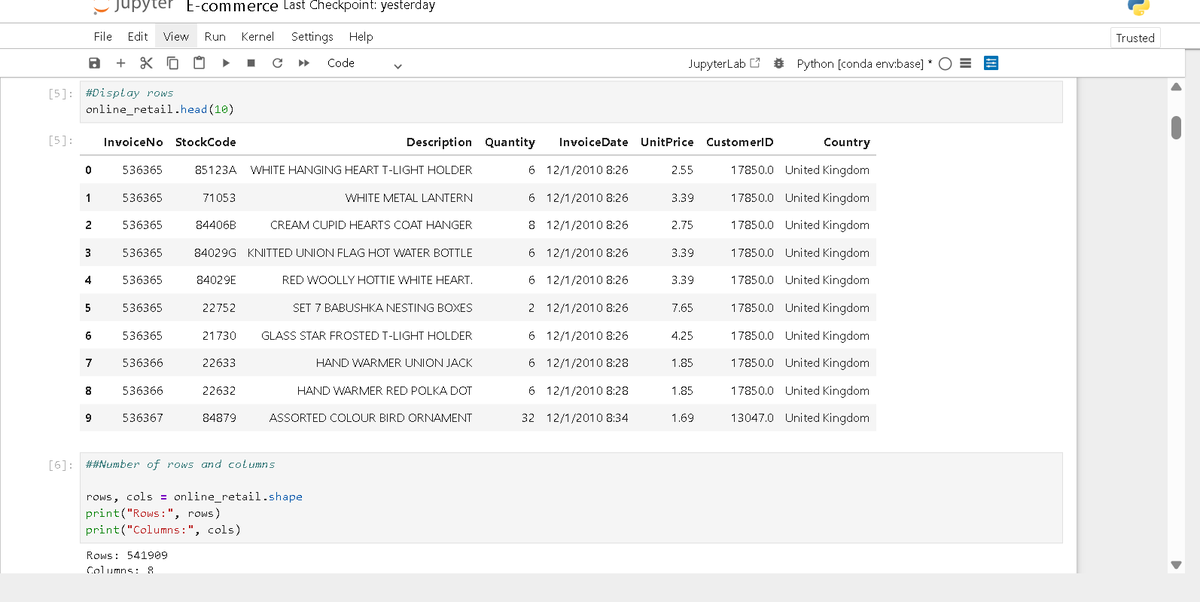This screenshot has width=1200, height=602.
Task: Select the WHITE METAL LANTERN description
Action: [x=409, y=198]
